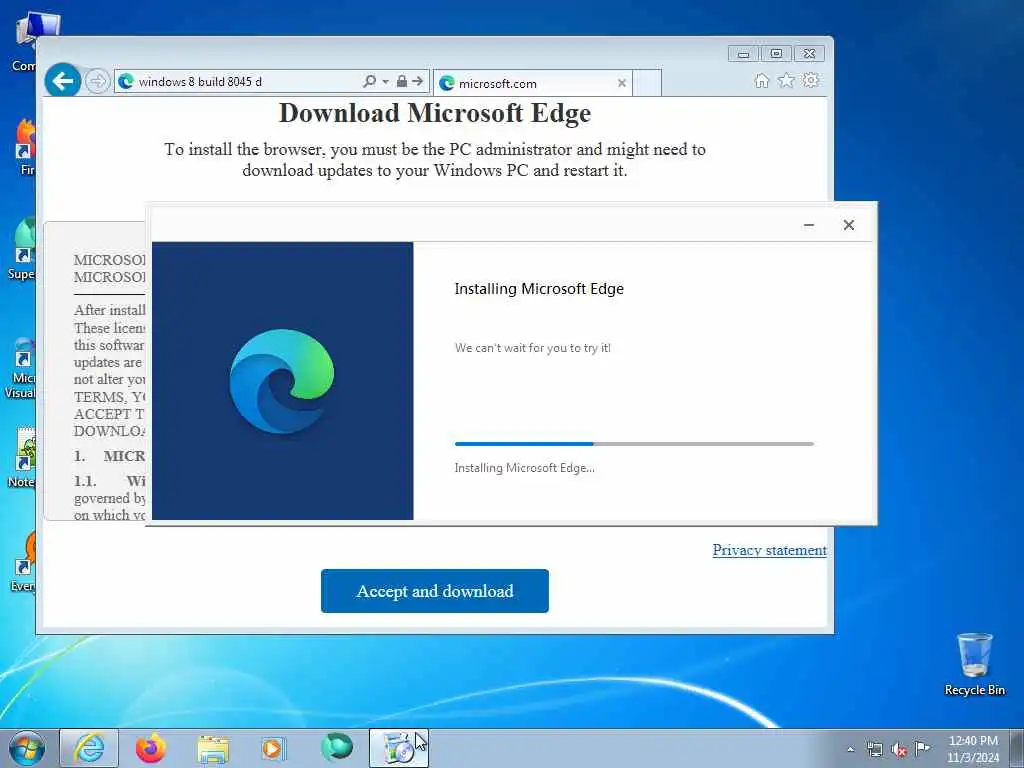This screenshot has height=768, width=1024.
Task: Click the 'Installing Microsoft Edge' heading
Action: (x=539, y=289)
